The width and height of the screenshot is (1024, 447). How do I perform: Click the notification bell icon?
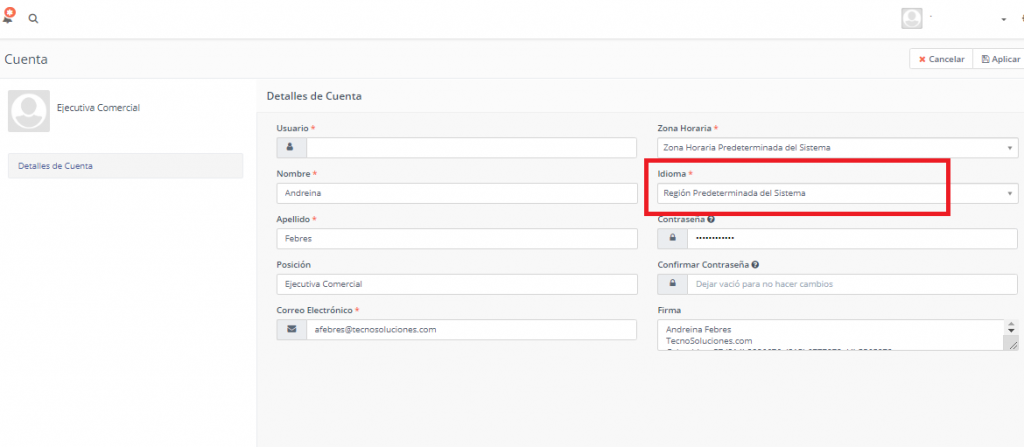point(9,17)
